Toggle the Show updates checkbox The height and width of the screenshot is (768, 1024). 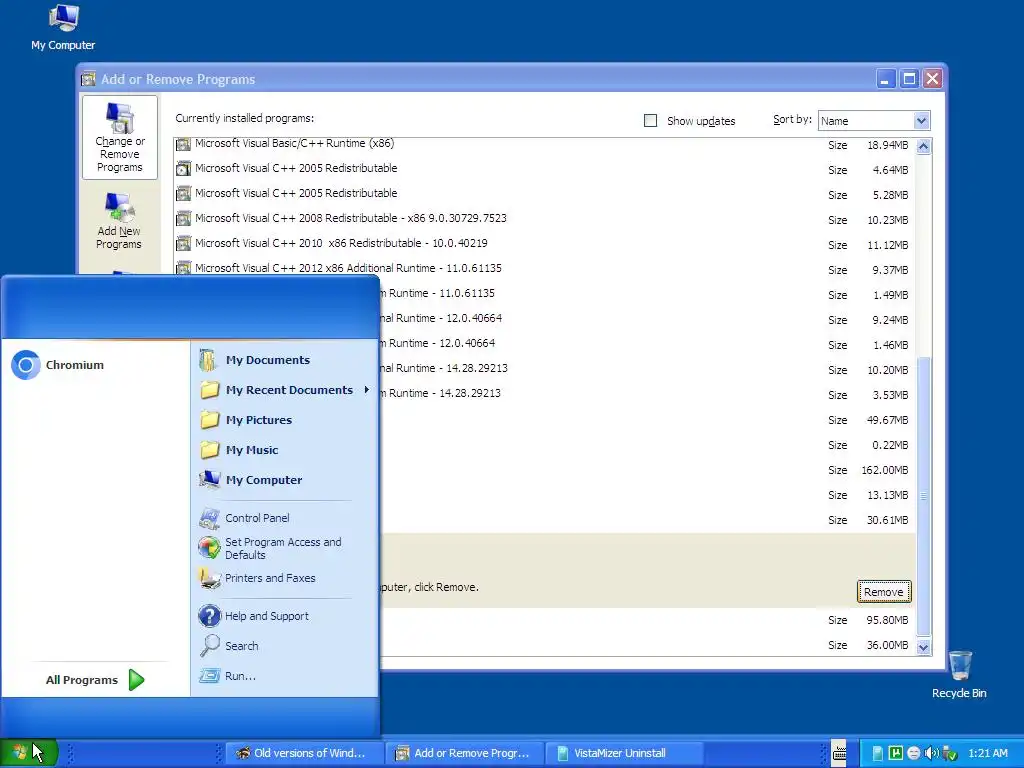coord(650,121)
